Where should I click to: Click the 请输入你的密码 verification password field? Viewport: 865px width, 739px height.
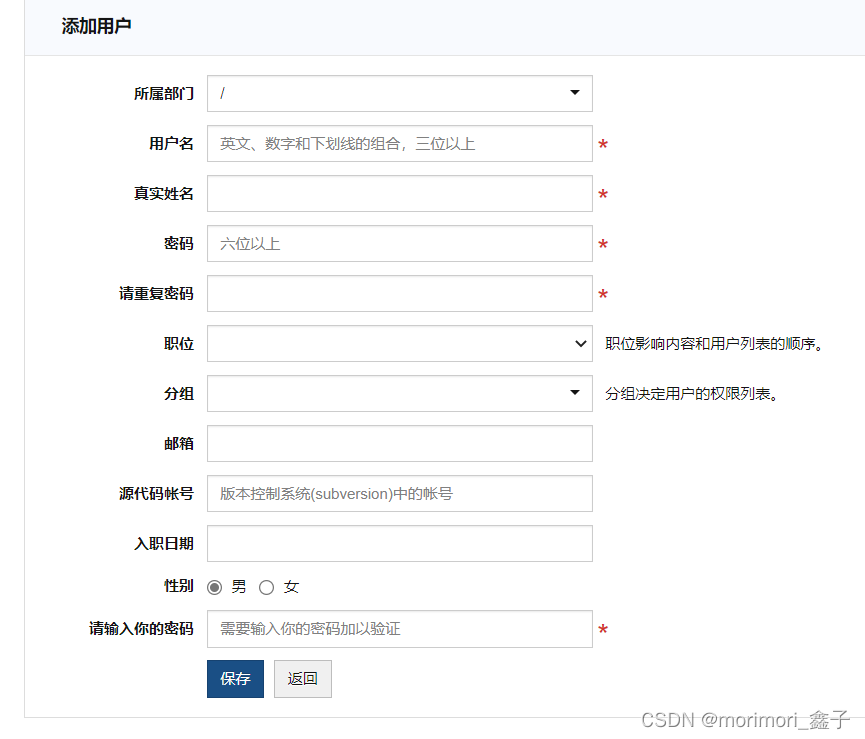(x=399, y=629)
